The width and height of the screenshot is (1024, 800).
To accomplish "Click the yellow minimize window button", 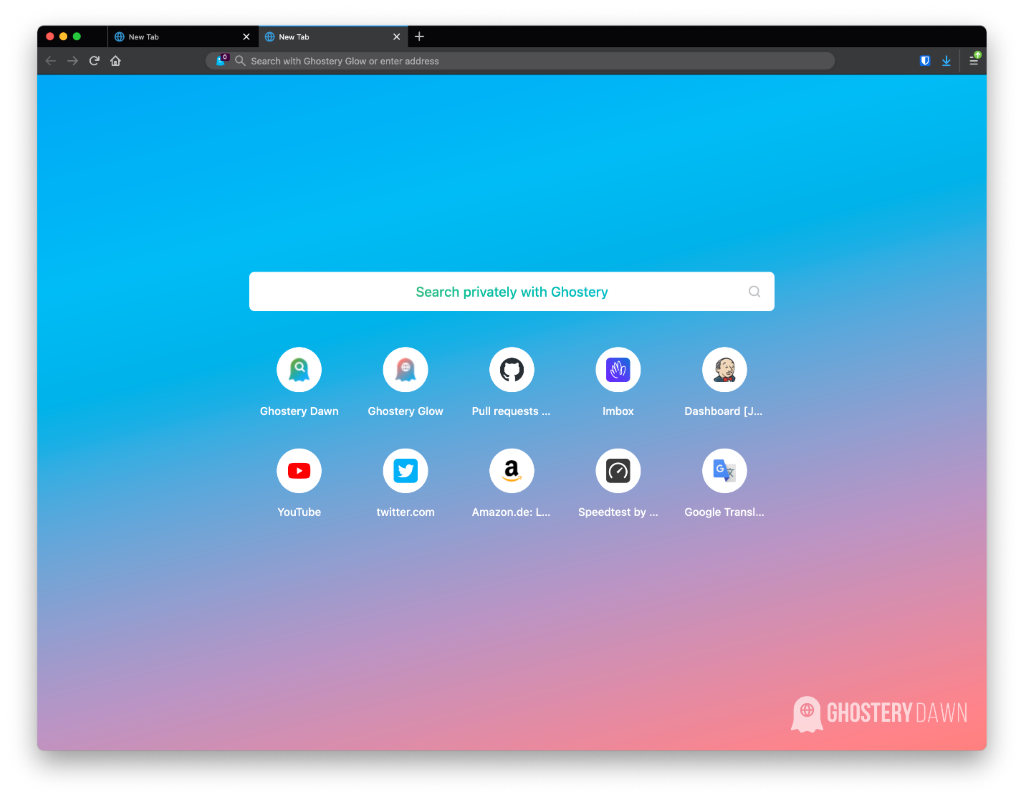I will [63, 37].
